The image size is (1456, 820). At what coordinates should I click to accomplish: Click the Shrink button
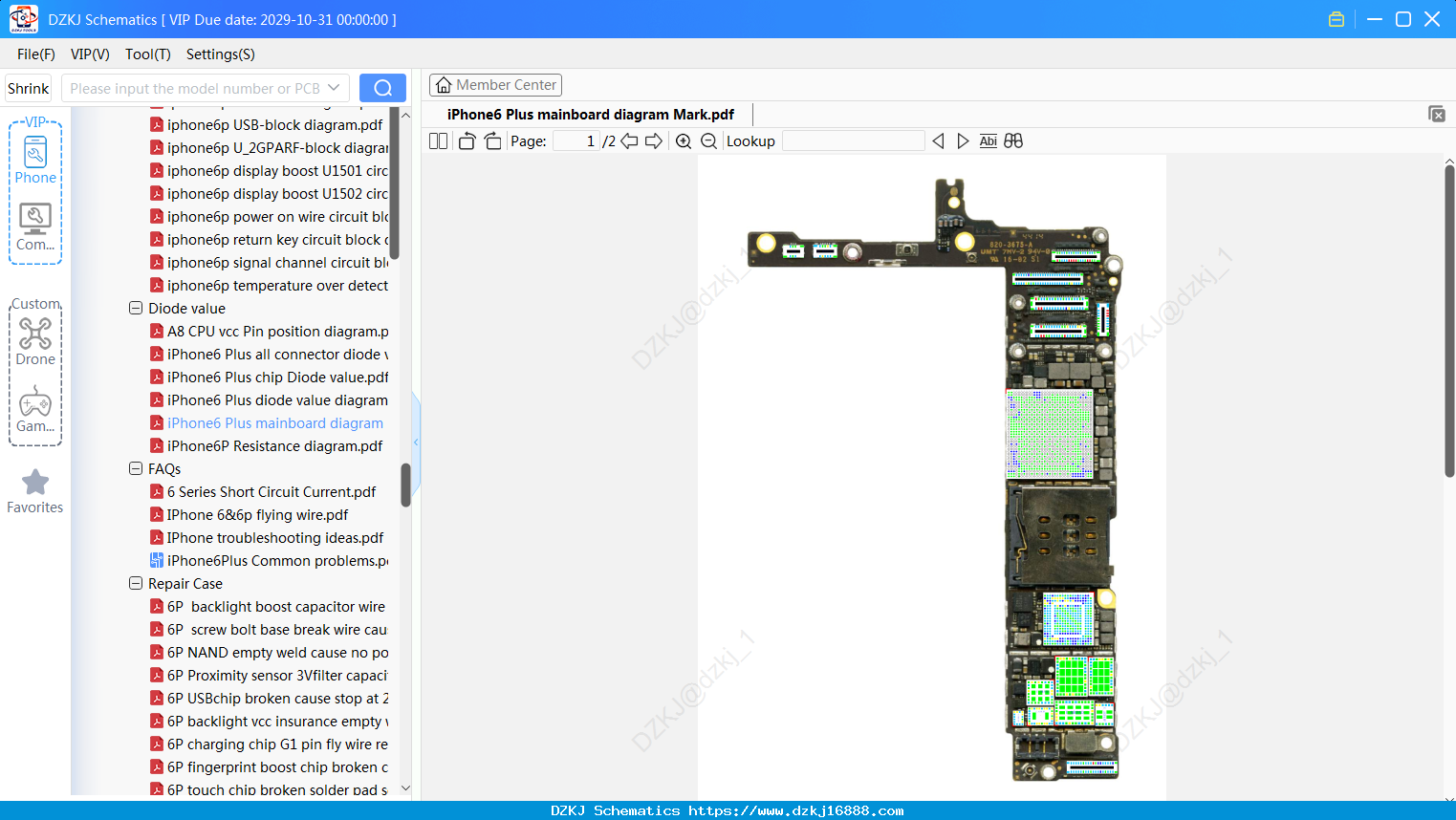[29, 88]
